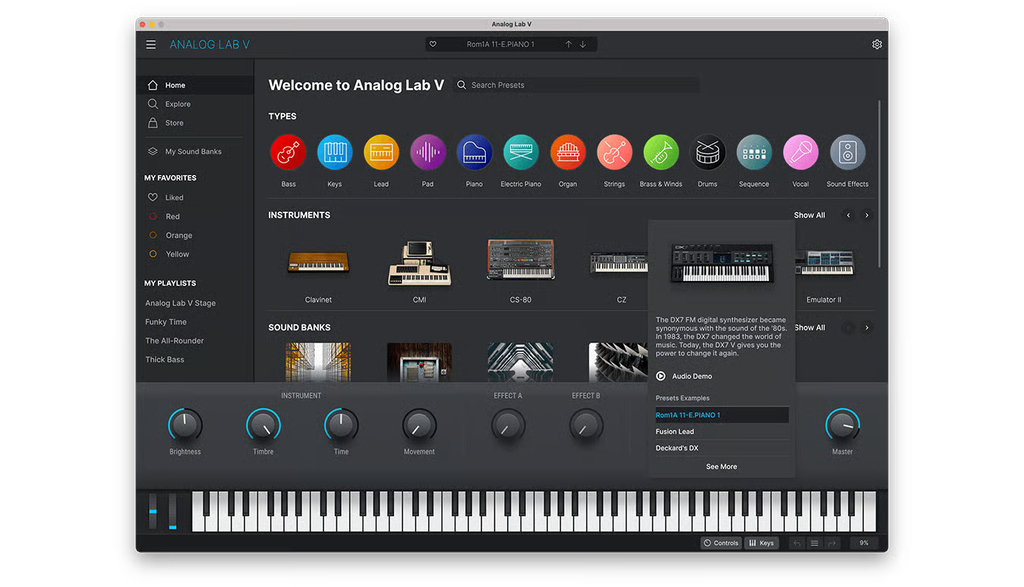Screen dimensions: 1024x587
Task: Open history list icon in bottom bar
Action: click(x=814, y=543)
